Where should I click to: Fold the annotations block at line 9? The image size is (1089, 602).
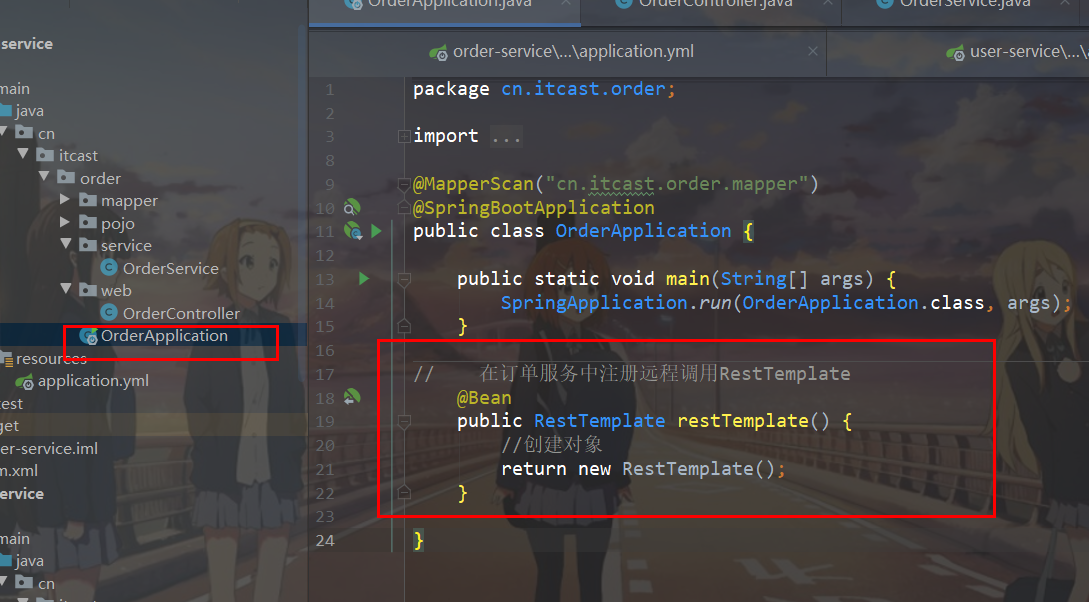point(404,184)
